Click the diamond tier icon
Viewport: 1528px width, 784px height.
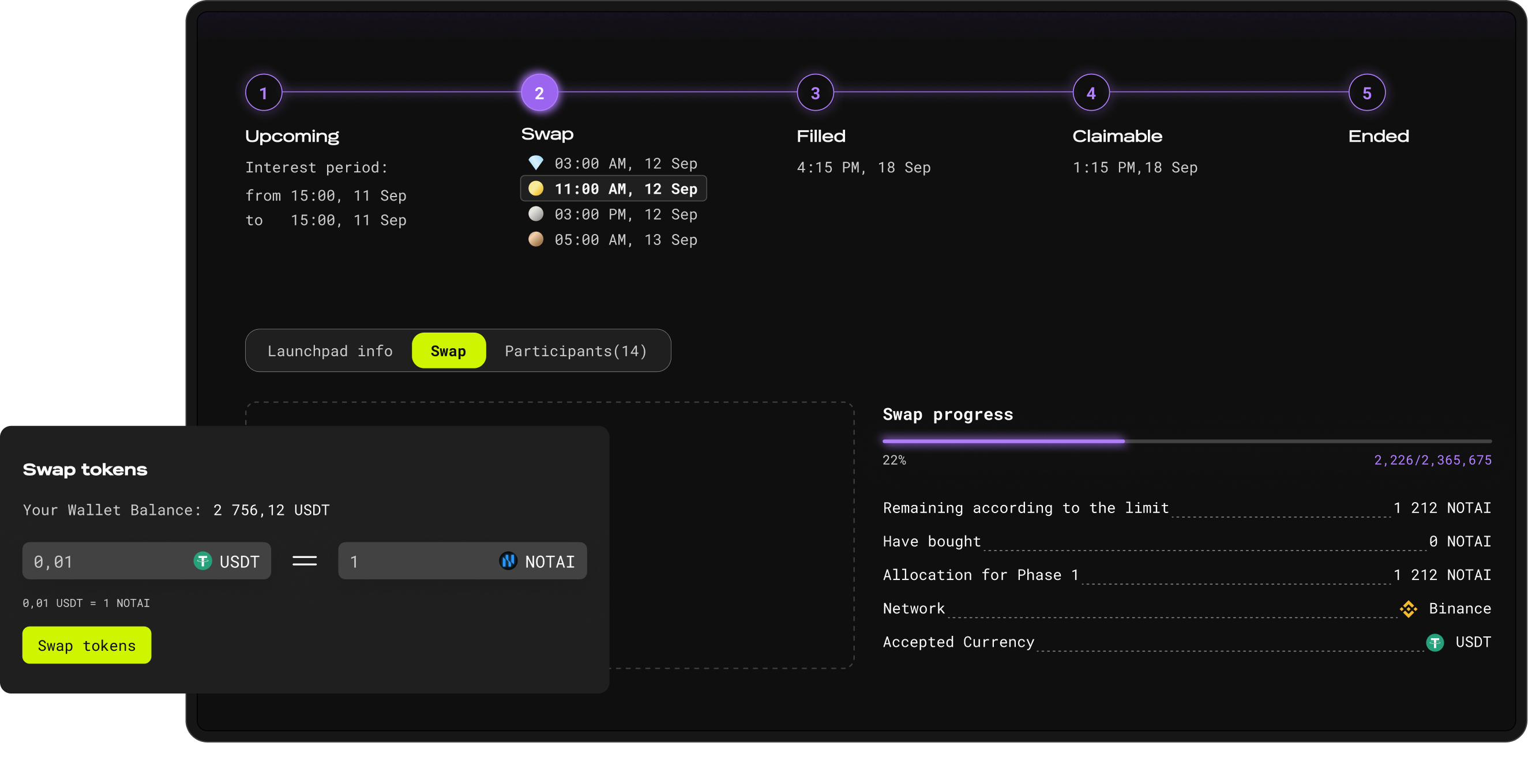pos(536,163)
